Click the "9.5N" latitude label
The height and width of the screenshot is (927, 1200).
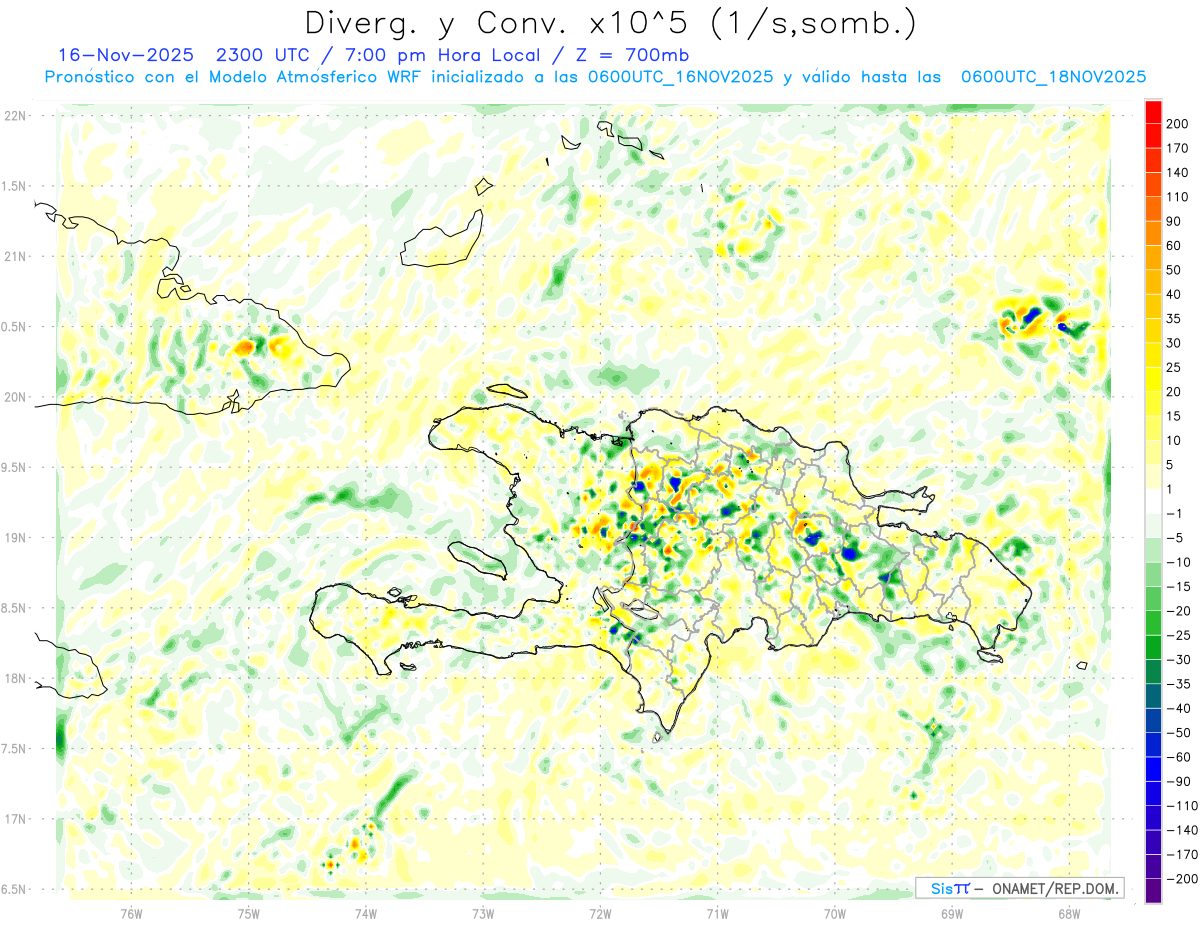tap(15, 467)
